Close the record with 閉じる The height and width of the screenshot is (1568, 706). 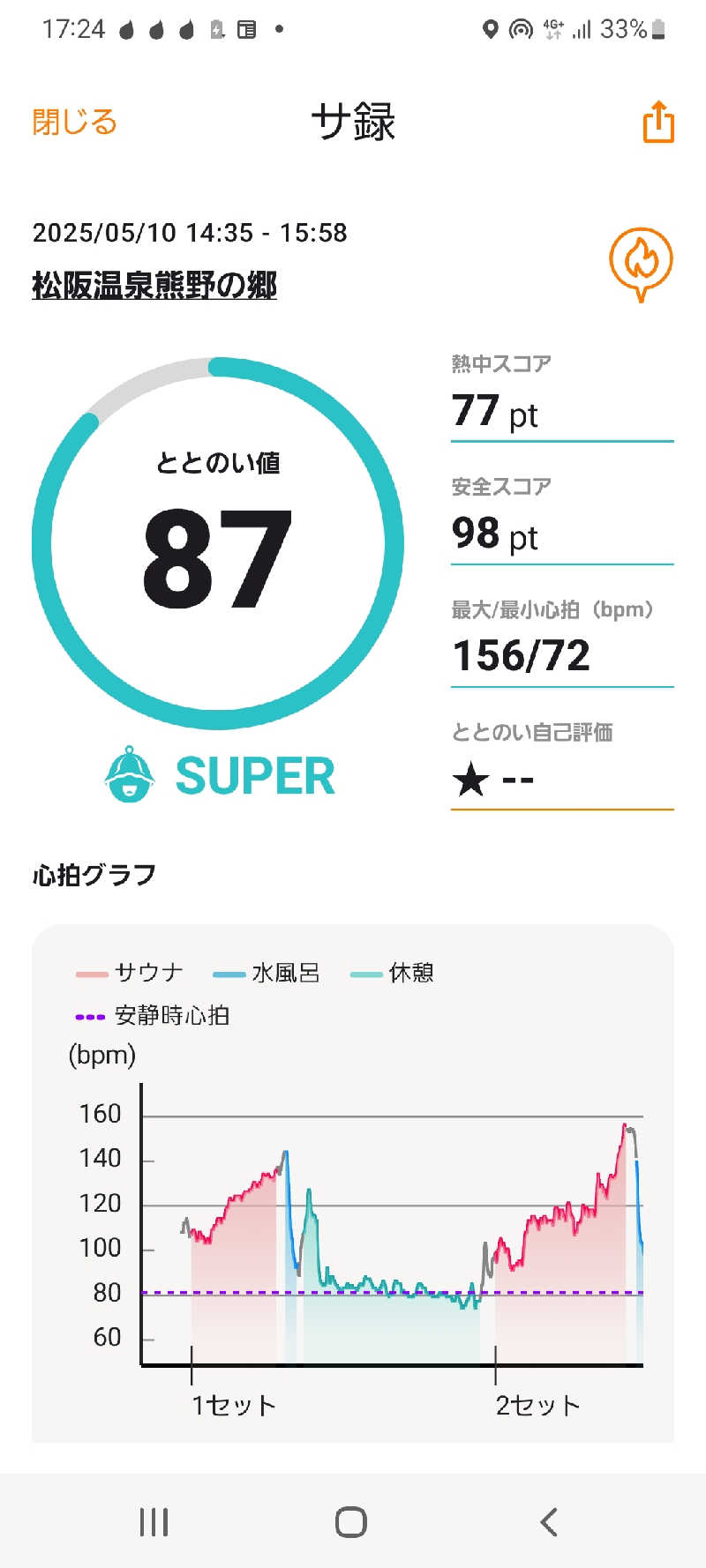click(74, 122)
